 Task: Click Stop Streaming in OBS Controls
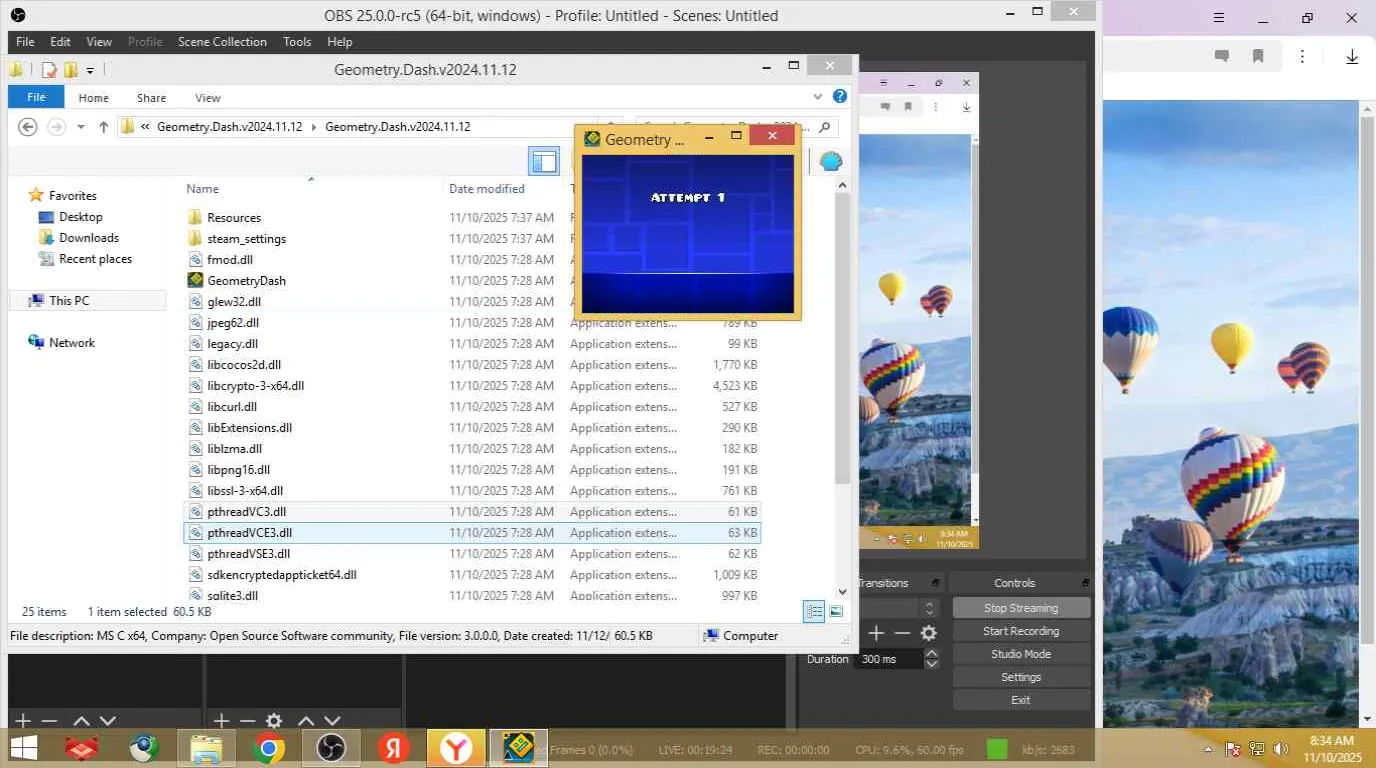[x=1021, y=608]
